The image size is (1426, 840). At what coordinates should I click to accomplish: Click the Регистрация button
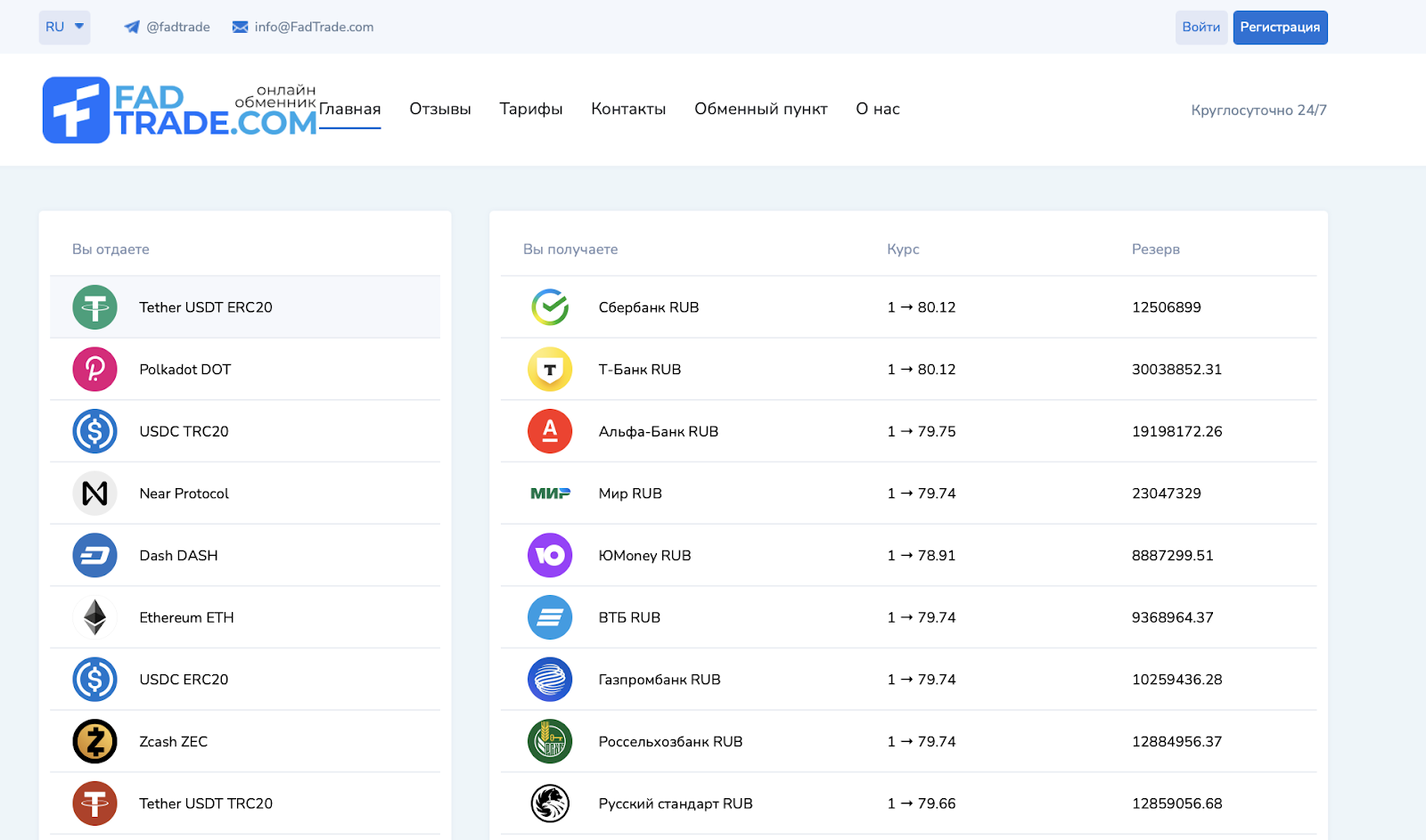[x=1280, y=27]
